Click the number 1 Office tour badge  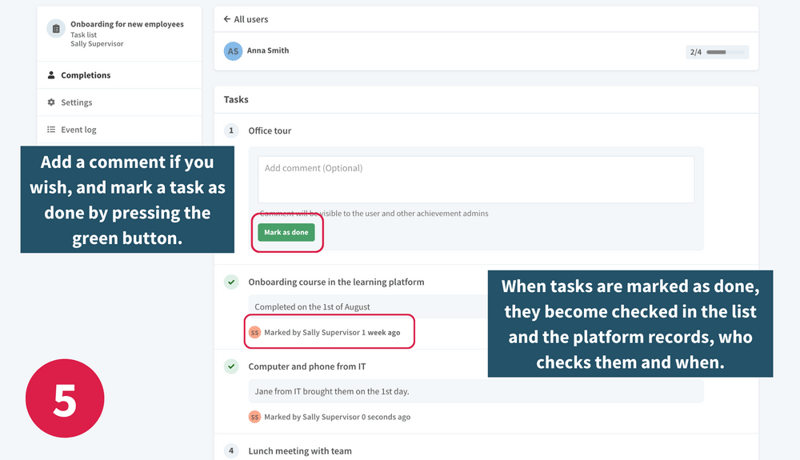click(231, 131)
